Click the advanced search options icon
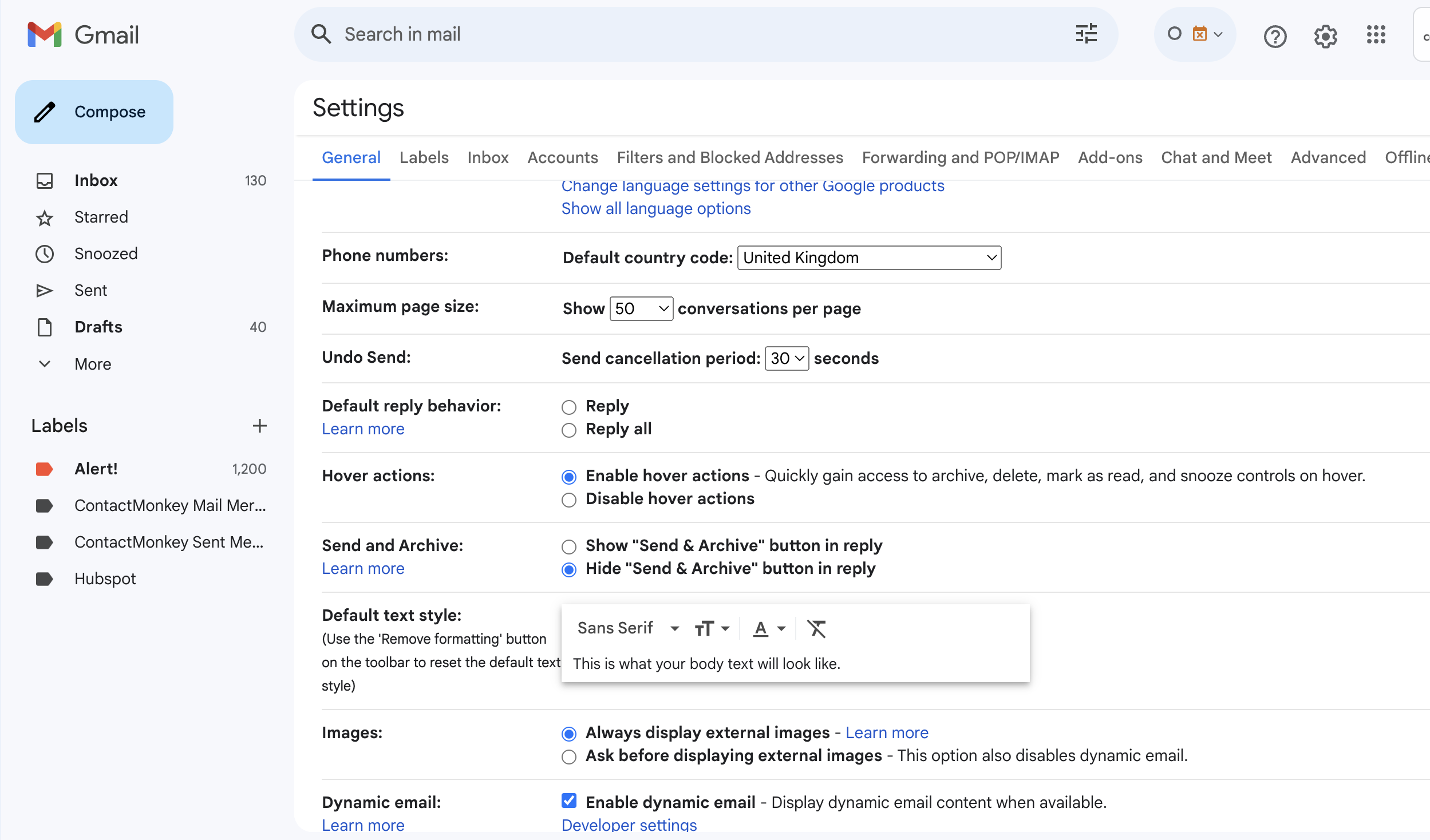 pyautogui.click(x=1086, y=34)
